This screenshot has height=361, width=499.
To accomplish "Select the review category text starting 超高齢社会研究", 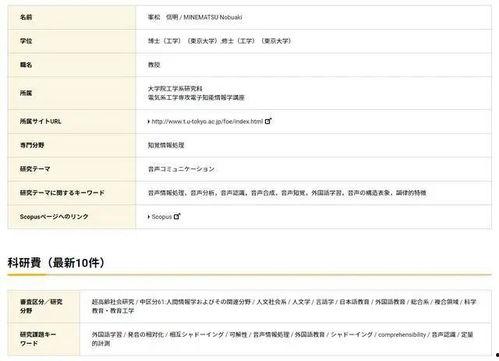I will point(284,306).
